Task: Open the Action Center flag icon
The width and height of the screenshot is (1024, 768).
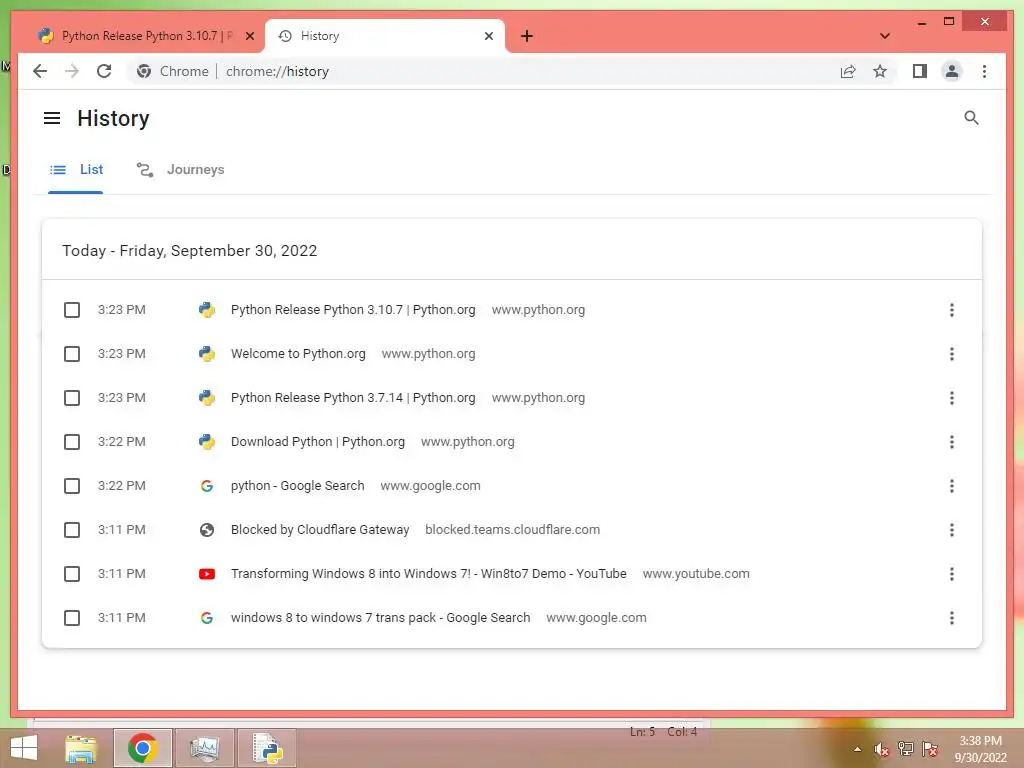Action: coord(929,749)
